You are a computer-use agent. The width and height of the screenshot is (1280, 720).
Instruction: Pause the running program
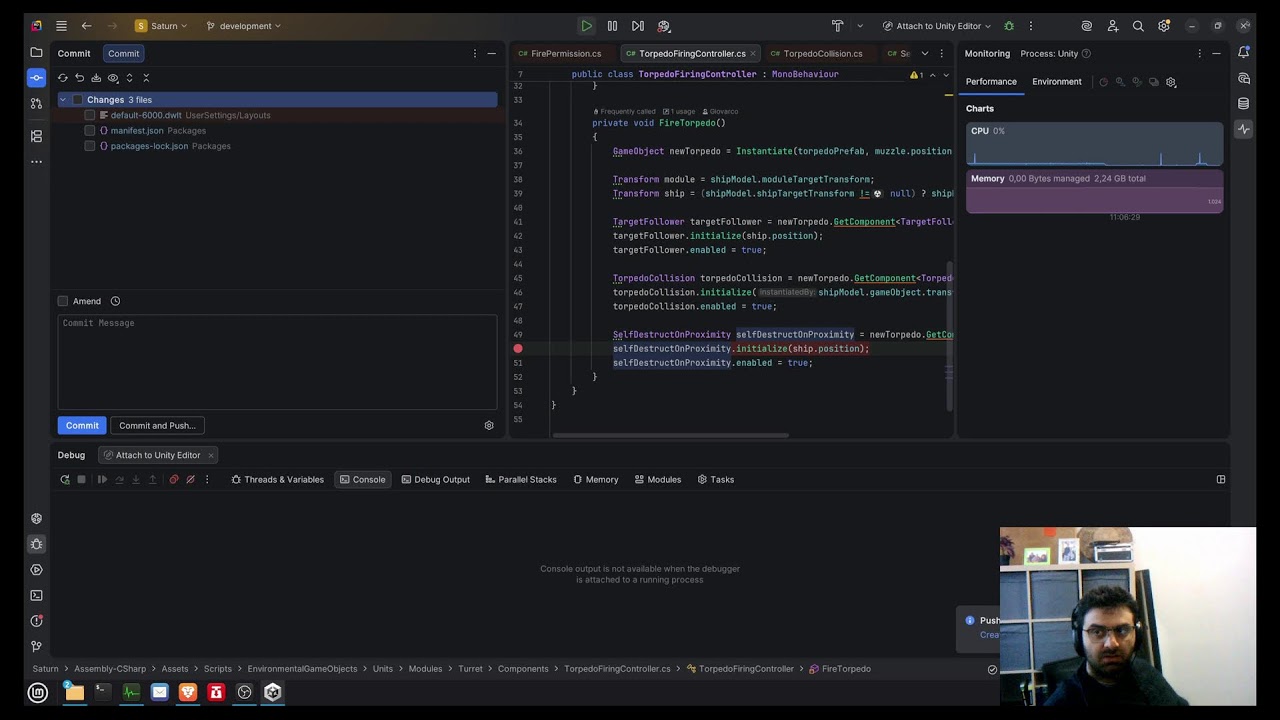612,26
